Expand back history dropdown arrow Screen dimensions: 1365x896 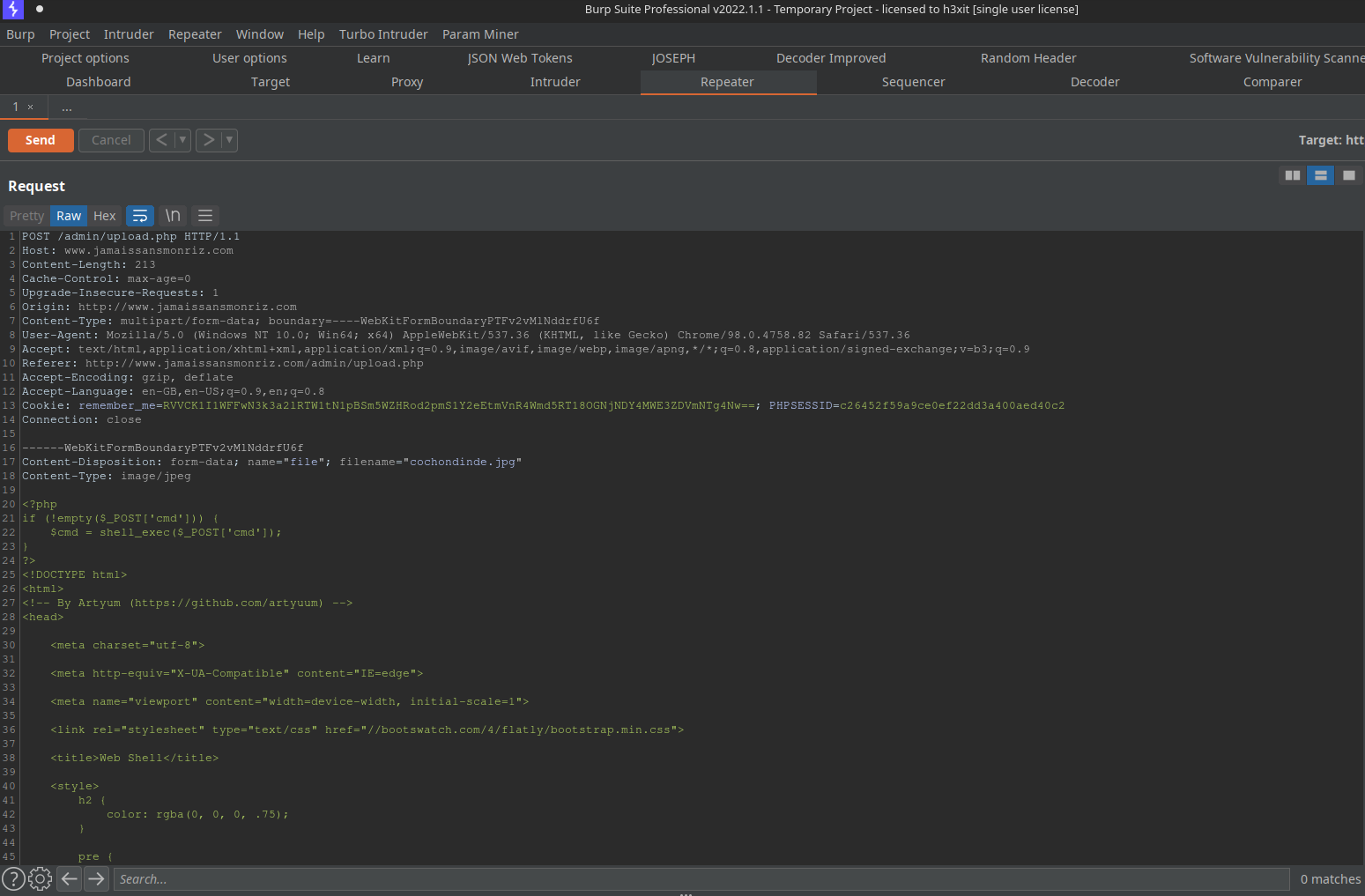[x=182, y=140]
